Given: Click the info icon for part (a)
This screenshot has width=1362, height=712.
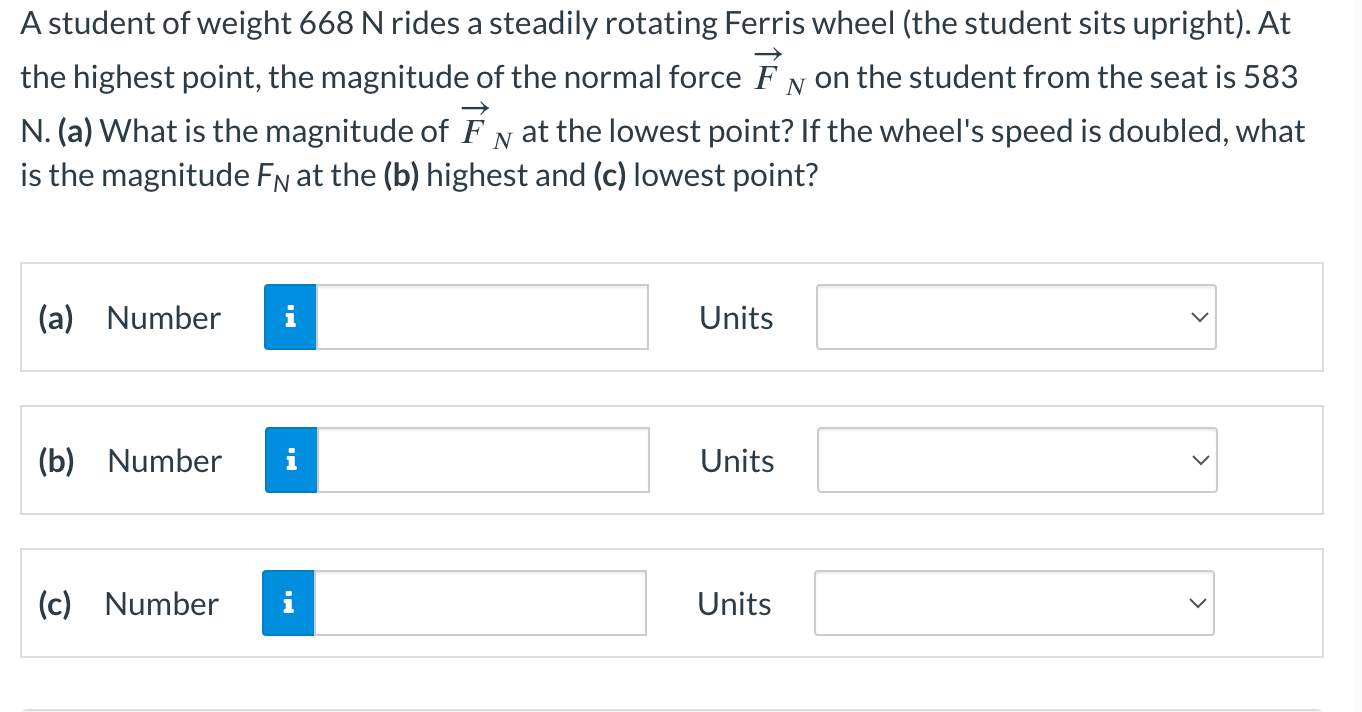Looking at the screenshot, I should 290,318.
